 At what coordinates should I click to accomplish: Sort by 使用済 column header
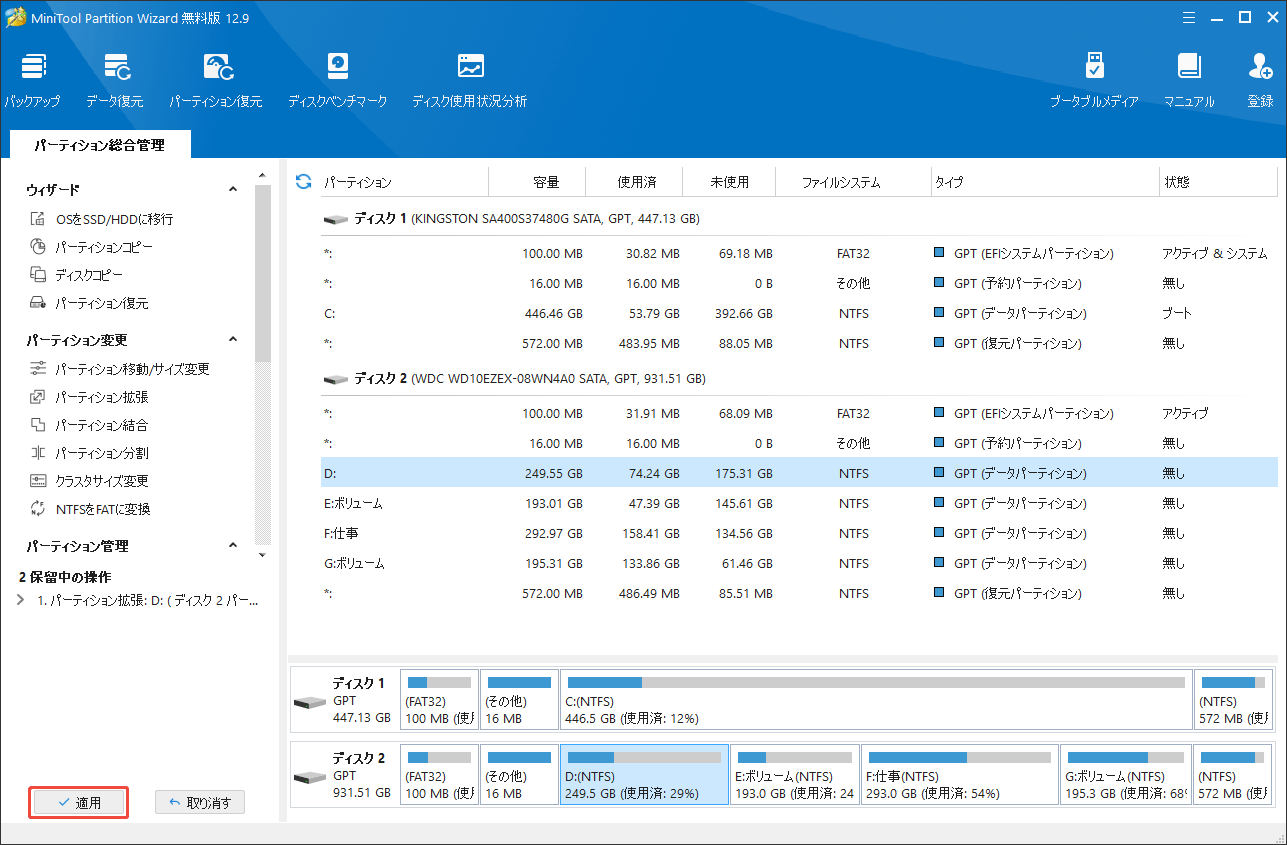636,183
